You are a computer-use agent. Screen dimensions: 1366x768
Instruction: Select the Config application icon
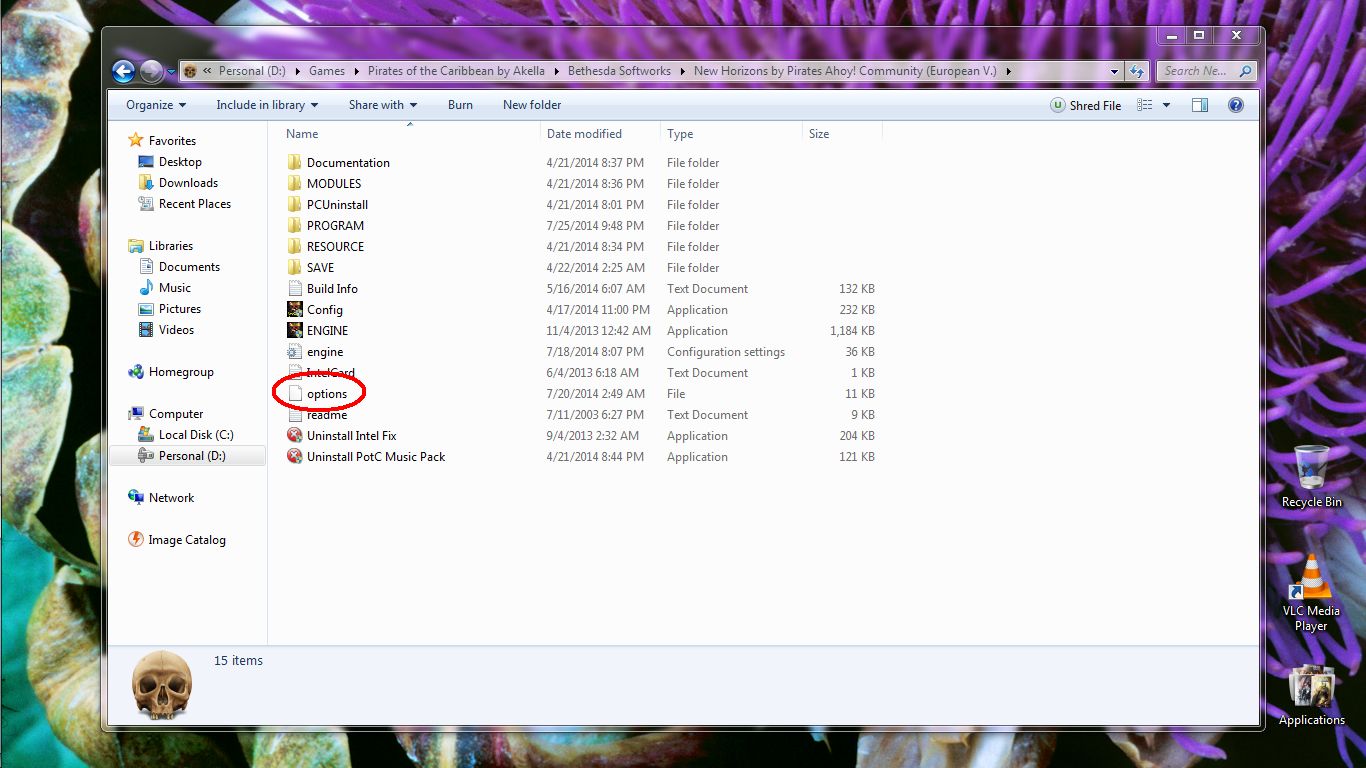pos(294,310)
